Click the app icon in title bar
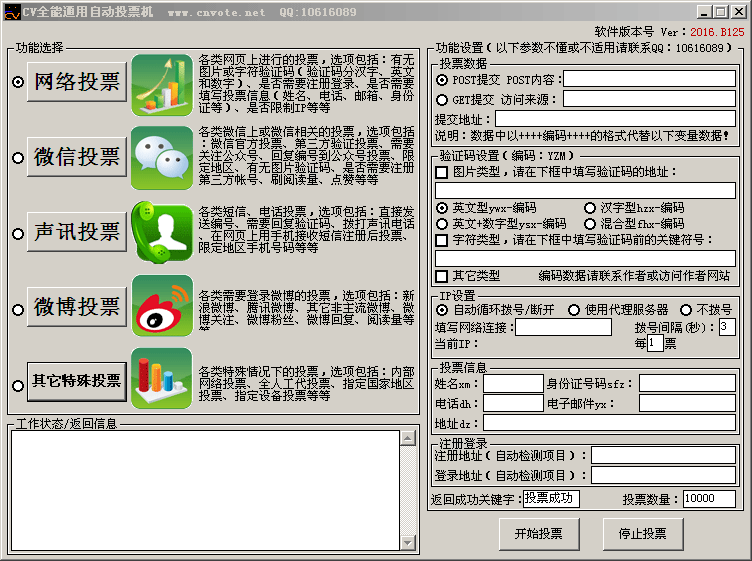 click(x=12, y=12)
